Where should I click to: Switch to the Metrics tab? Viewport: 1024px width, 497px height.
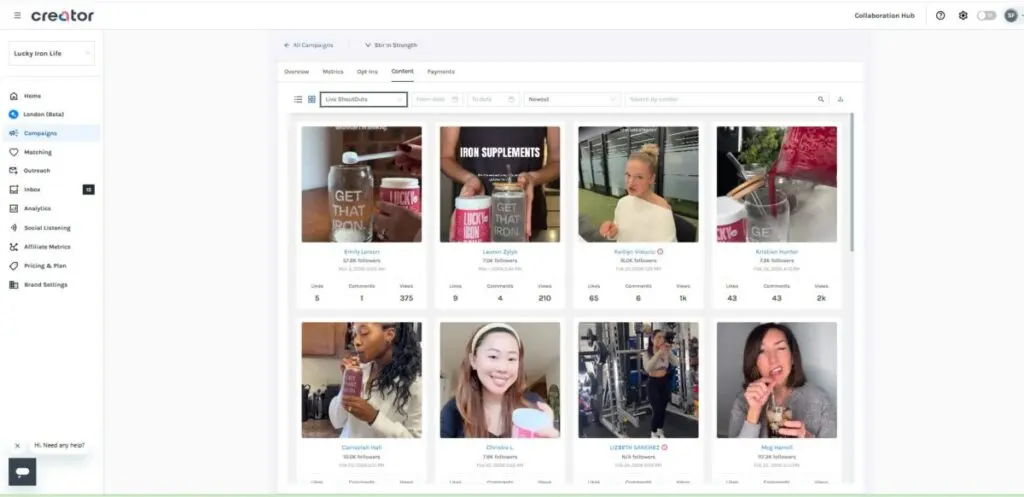point(333,72)
